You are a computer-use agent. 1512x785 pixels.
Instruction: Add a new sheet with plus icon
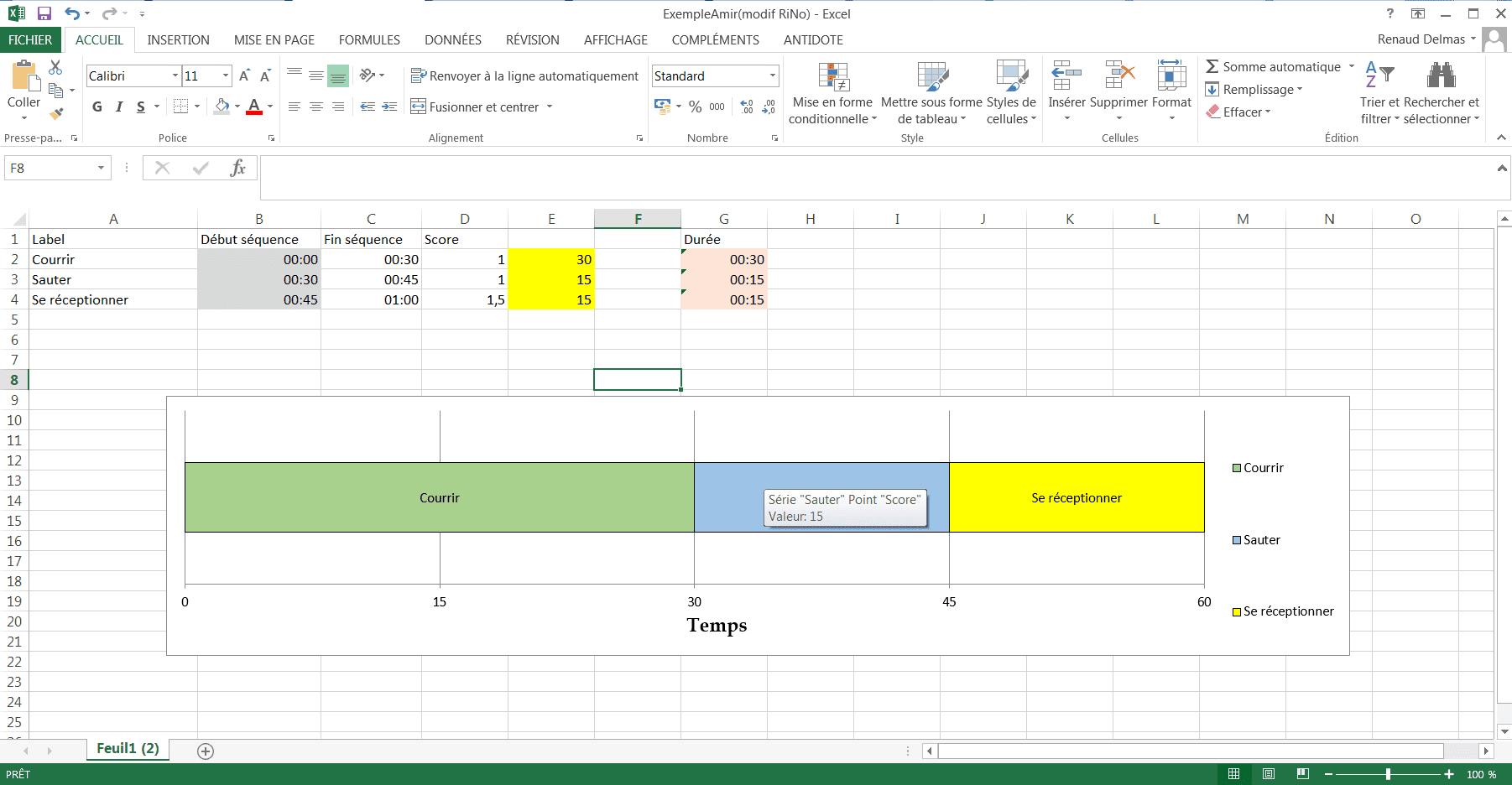pos(206,751)
